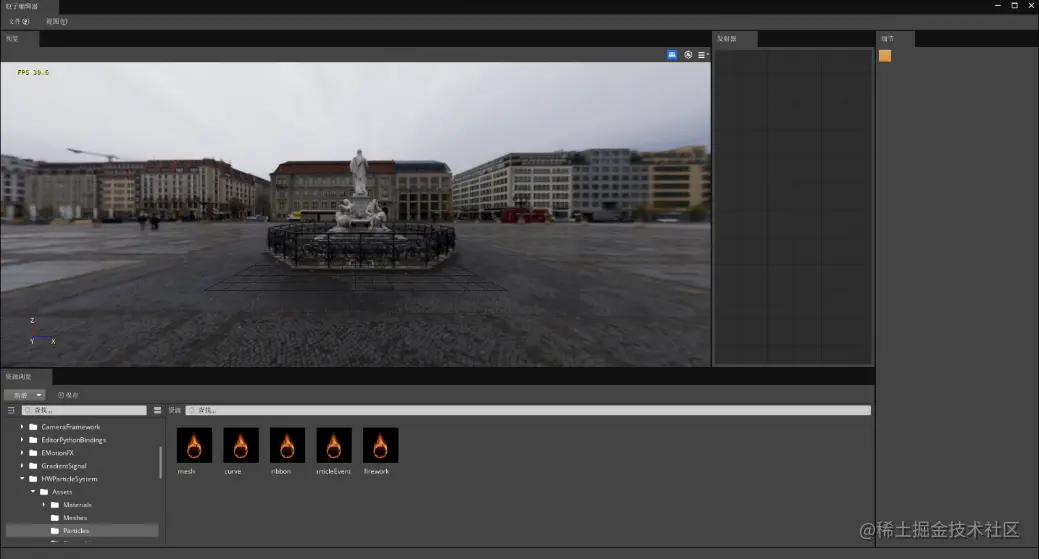Screen dimensions: 1039x559
Task: Select the 资源浏览 asset browser tab
Action: (x=26, y=376)
